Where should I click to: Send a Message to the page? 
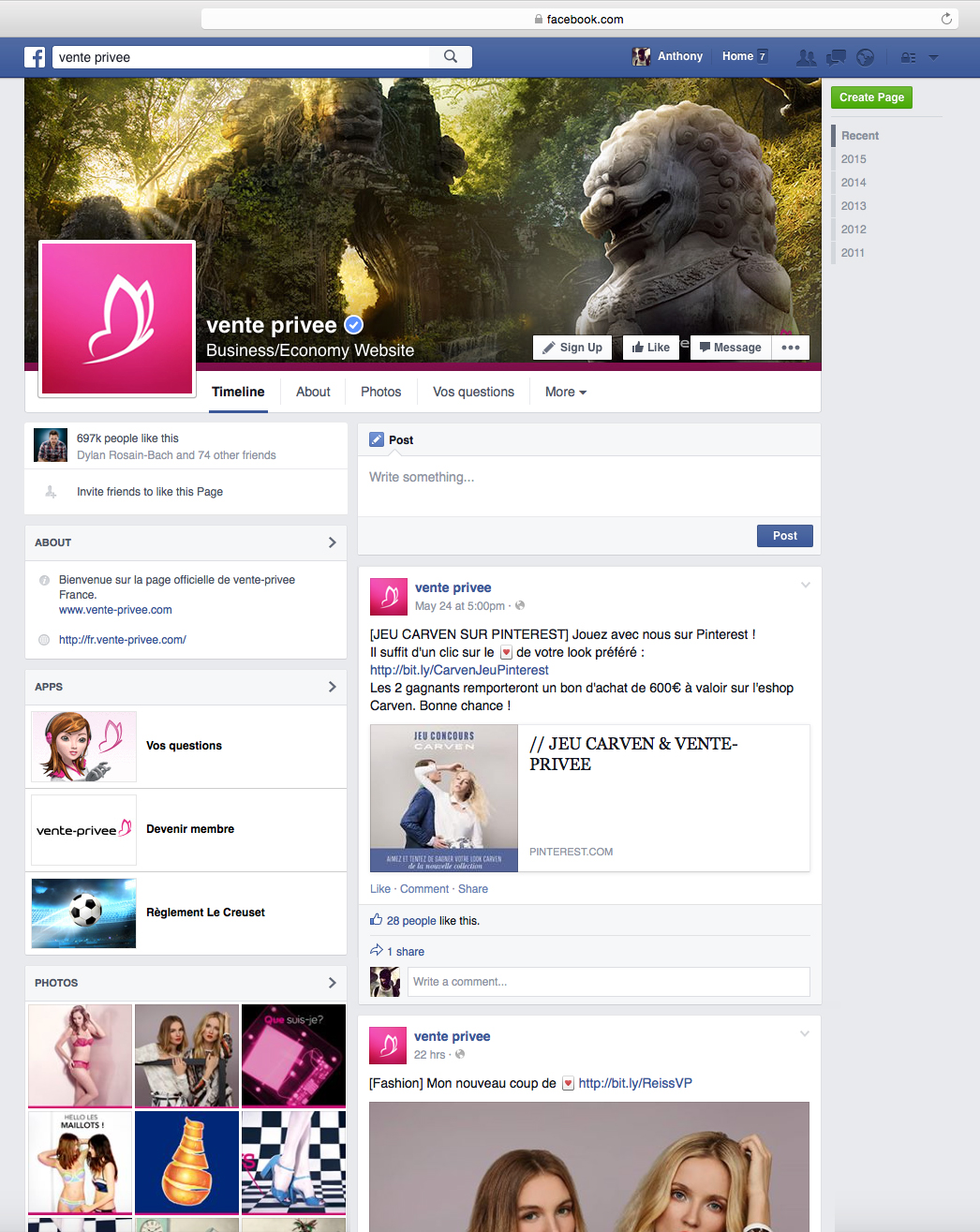(731, 348)
